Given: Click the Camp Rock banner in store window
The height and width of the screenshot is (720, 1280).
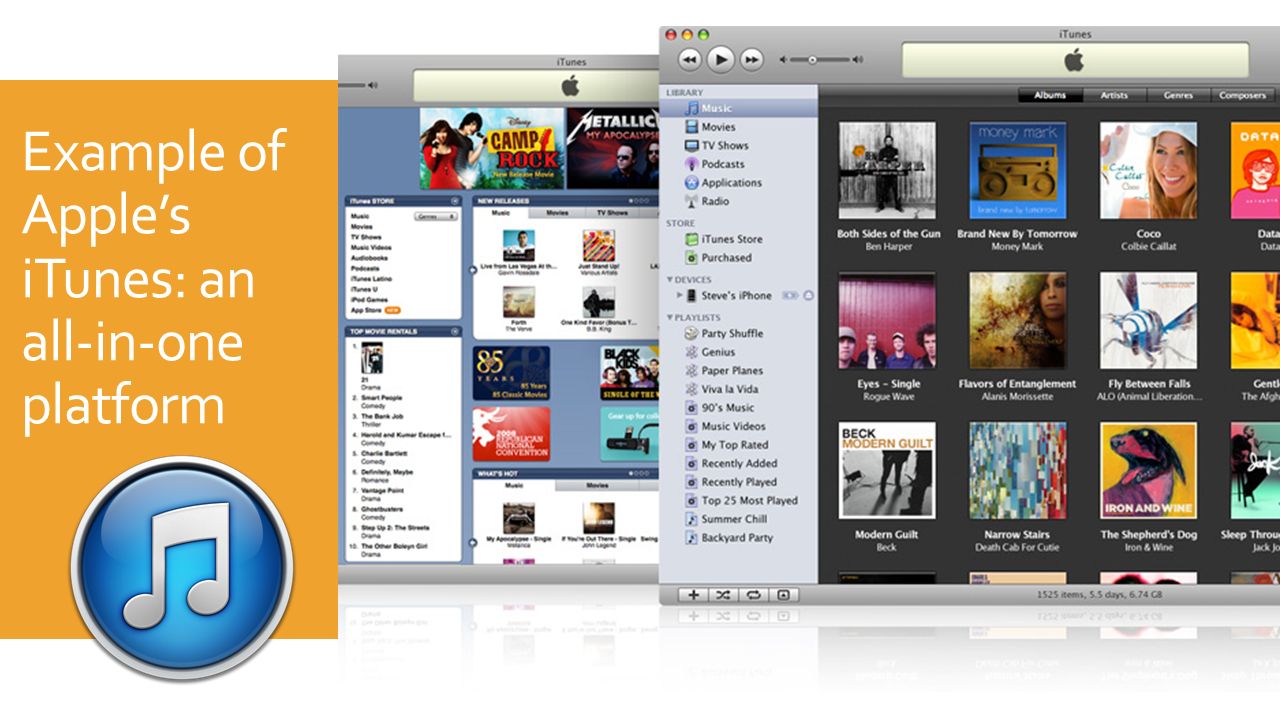Looking at the screenshot, I should [x=491, y=148].
